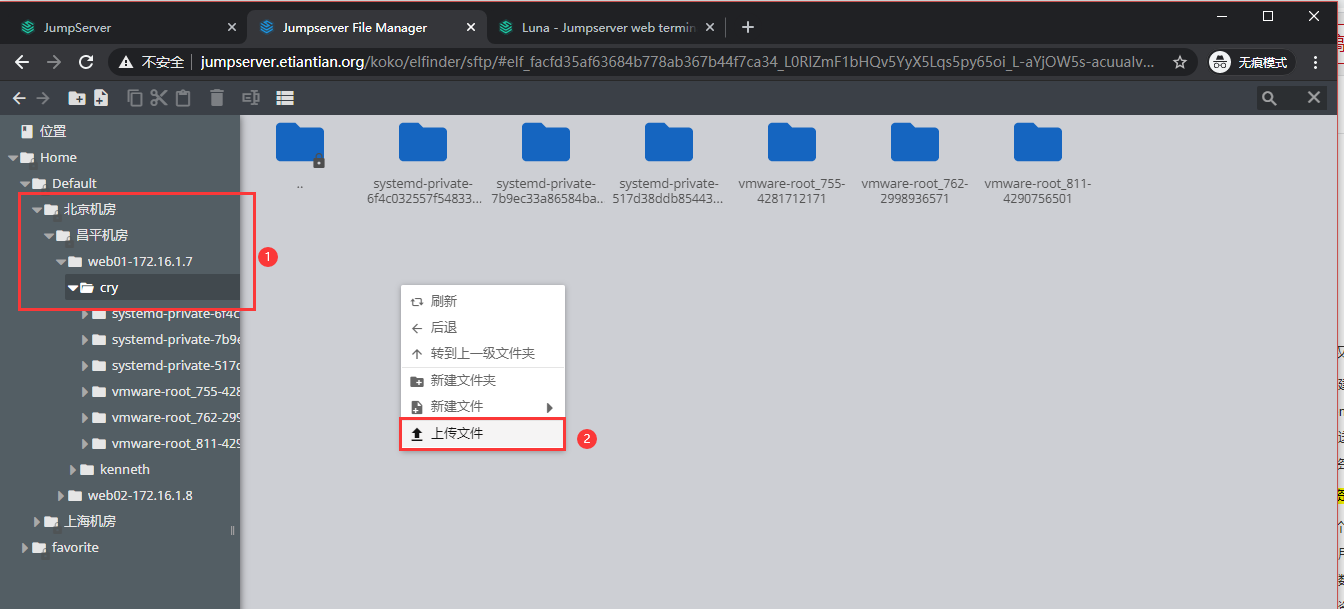Image resolution: width=1344 pixels, height=609 pixels.
Task: Expand the kenneth tree node arrow
Action: [x=73, y=469]
